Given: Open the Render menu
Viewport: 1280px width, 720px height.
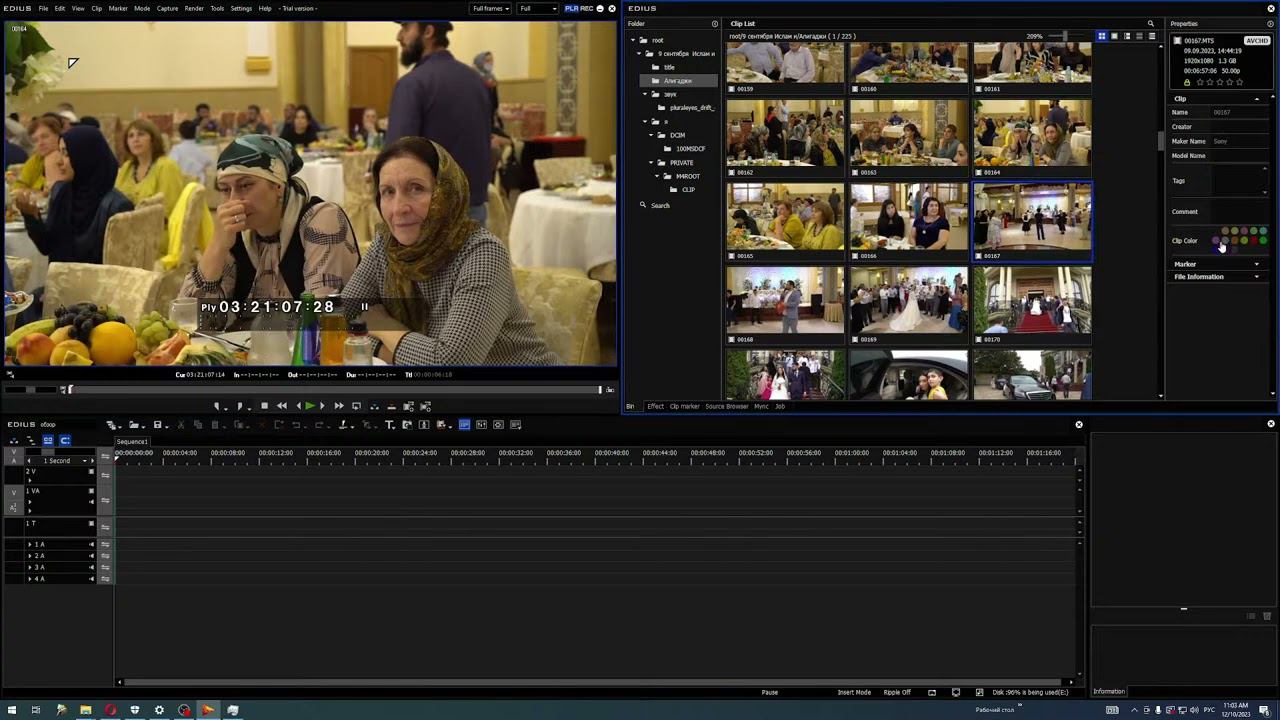Looking at the screenshot, I should (x=193, y=8).
